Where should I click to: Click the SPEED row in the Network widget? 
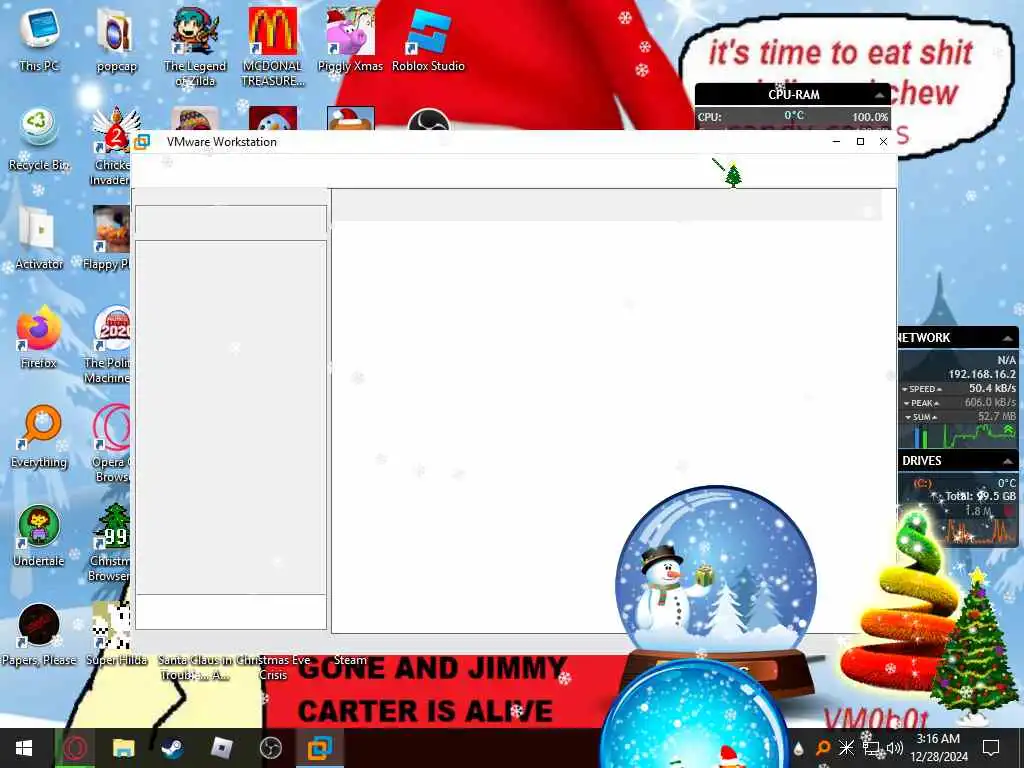(x=959, y=389)
